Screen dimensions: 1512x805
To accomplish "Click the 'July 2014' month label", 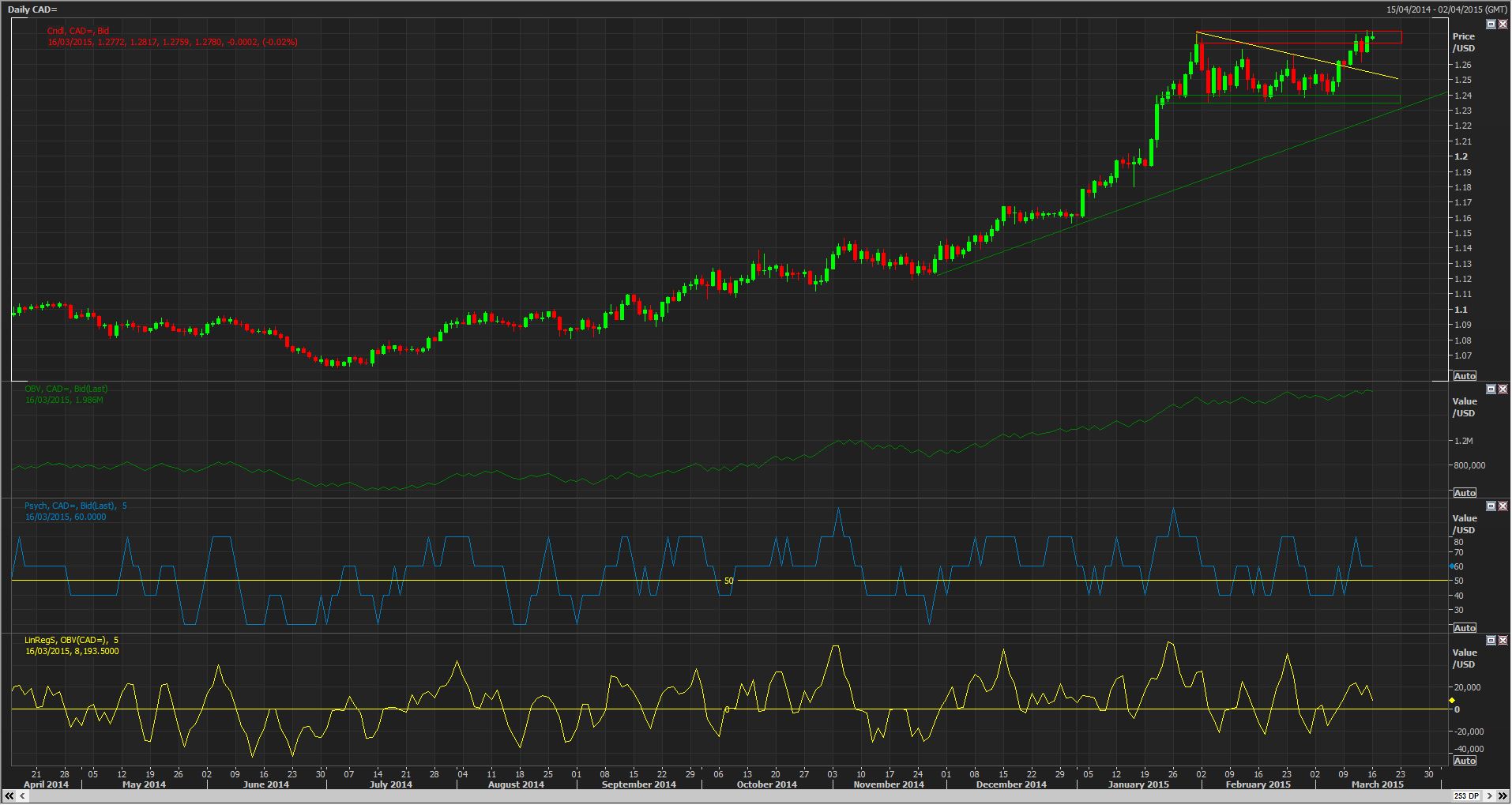I will 390,784.
